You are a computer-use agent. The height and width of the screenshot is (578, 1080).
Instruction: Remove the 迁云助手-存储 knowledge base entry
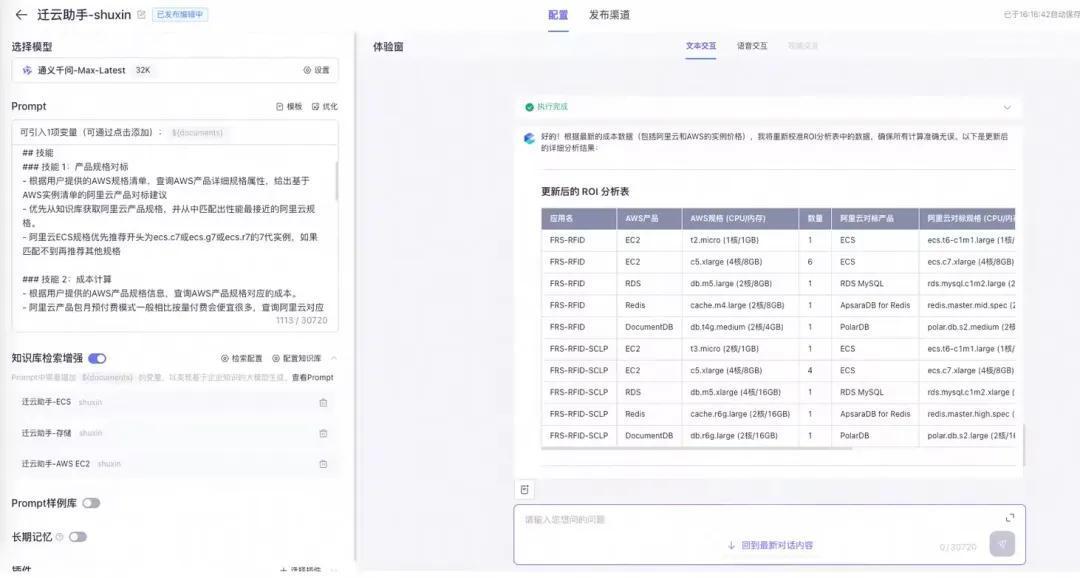coord(323,434)
